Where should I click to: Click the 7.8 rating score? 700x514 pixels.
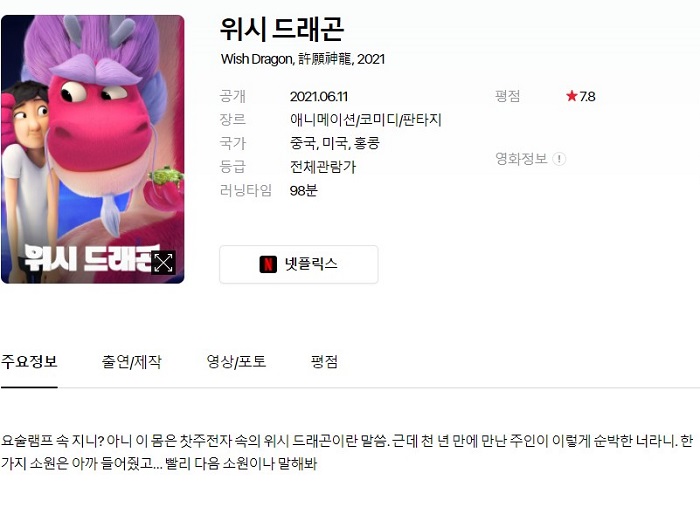tap(587, 96)
